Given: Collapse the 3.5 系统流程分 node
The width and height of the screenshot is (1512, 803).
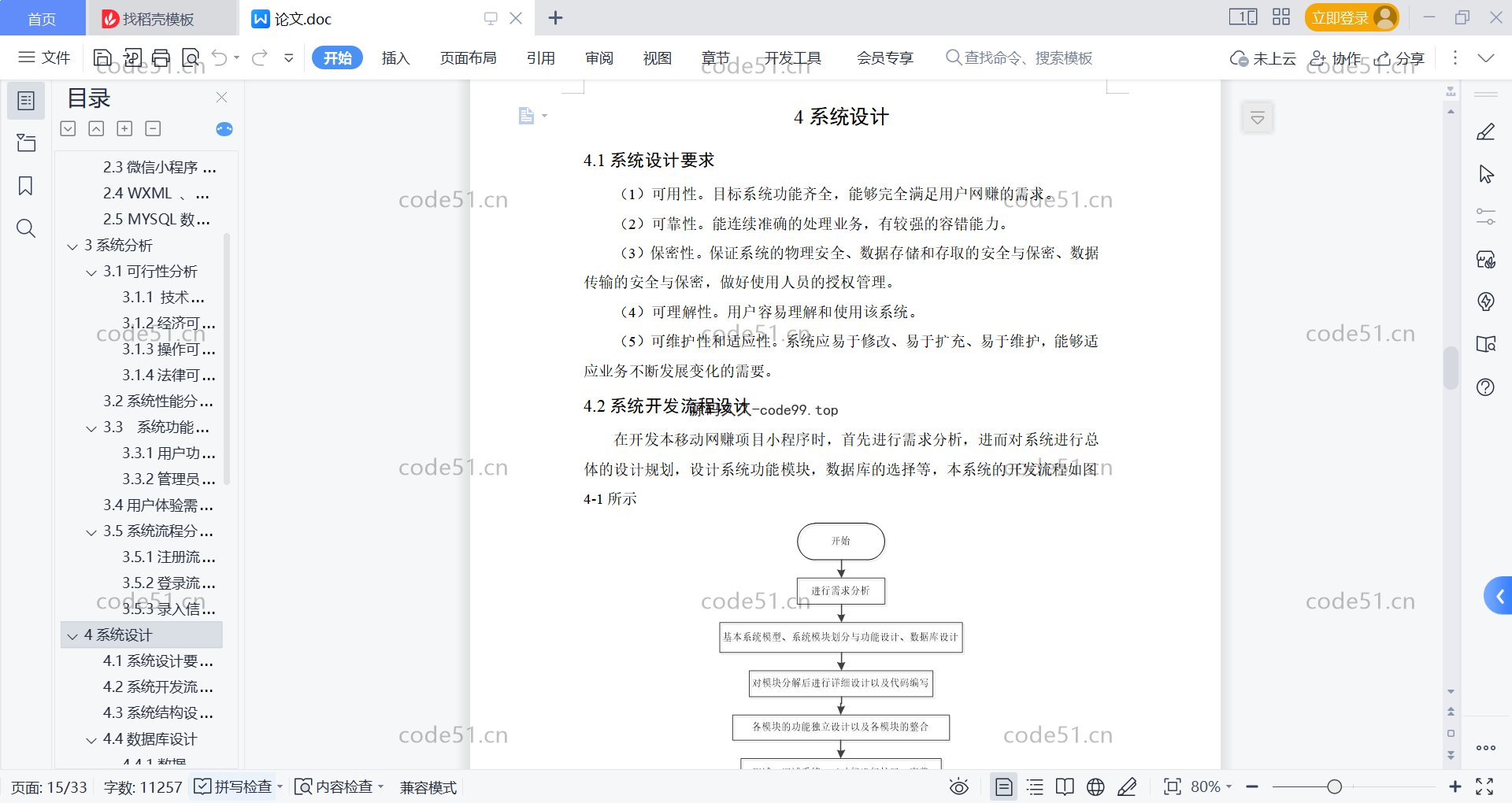Looking at the screenshot, I should pyautogui.click(x=91, y=532).
